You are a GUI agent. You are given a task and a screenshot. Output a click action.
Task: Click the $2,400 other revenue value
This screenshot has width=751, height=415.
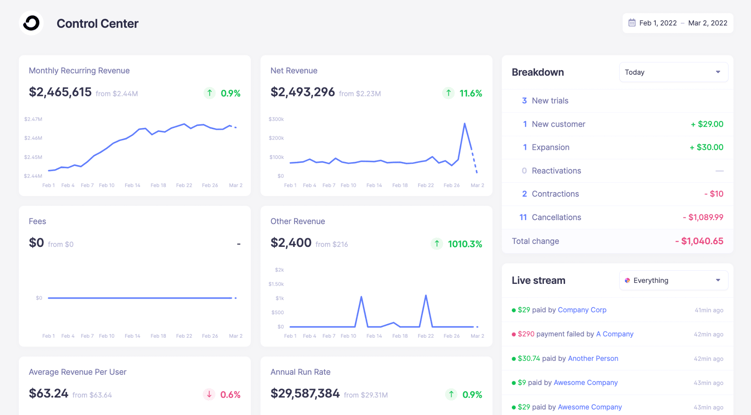coord(291,242)
